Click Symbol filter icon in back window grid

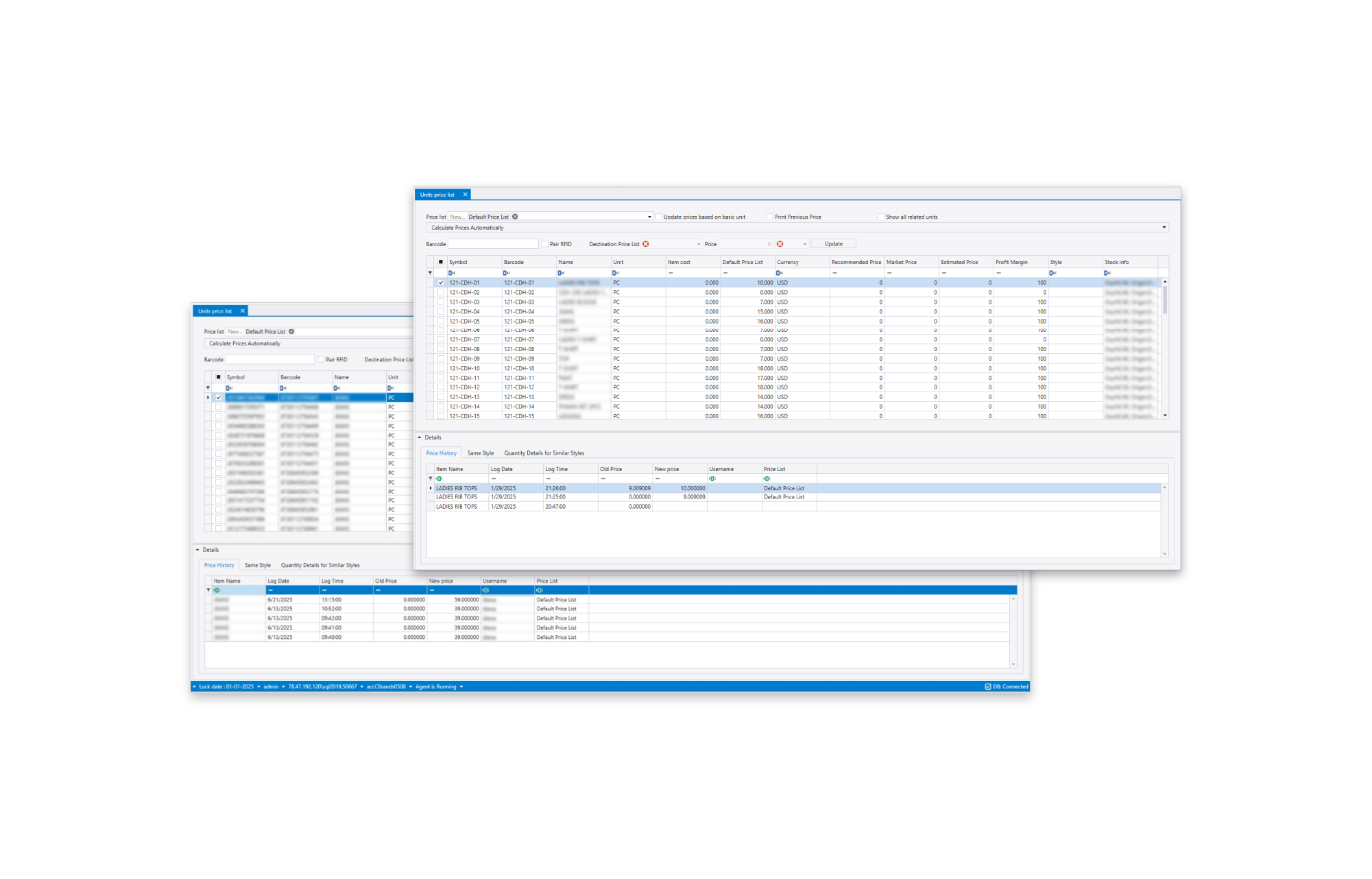[230, 388]
